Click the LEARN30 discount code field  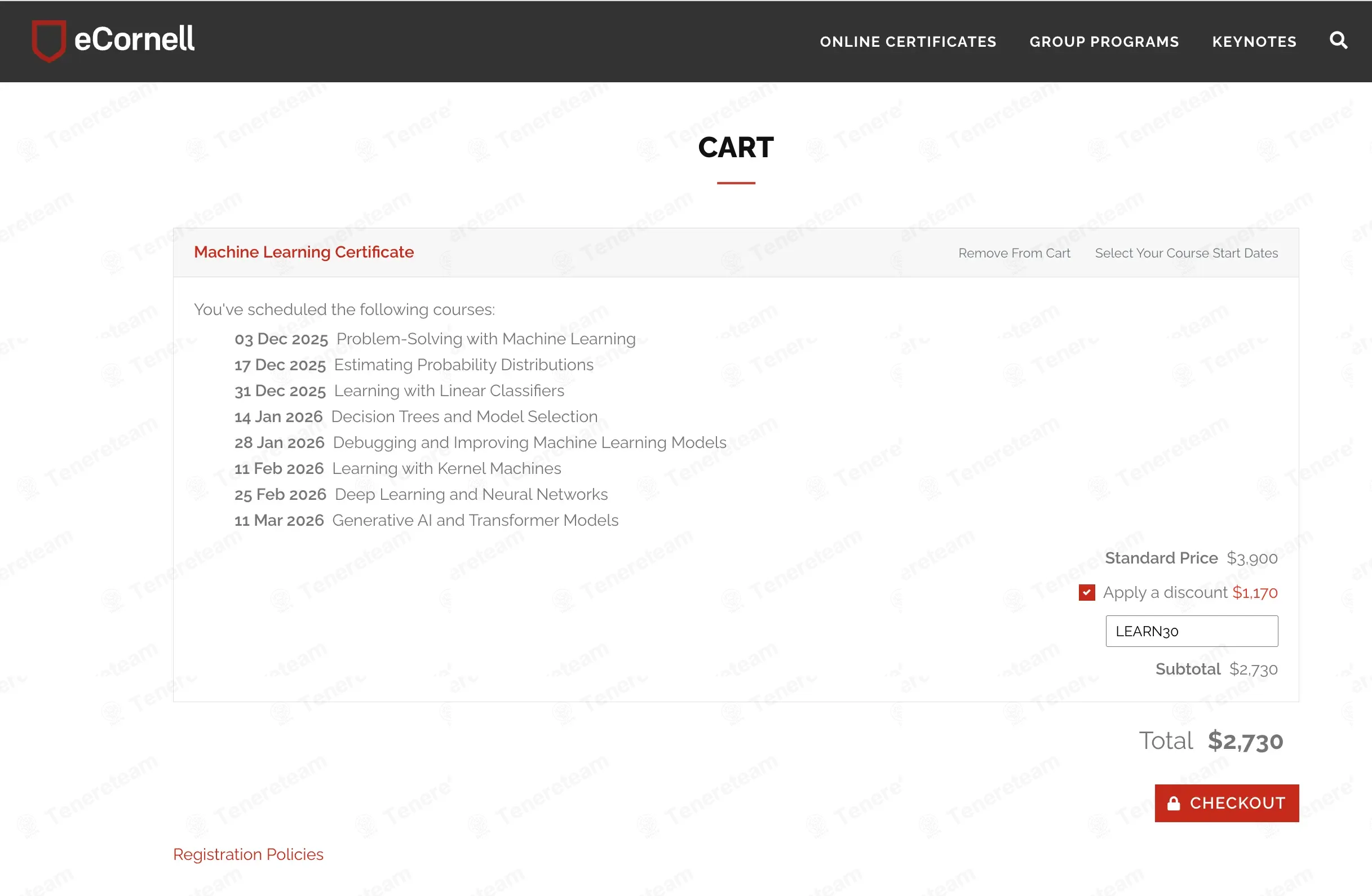pos(1192,631)
